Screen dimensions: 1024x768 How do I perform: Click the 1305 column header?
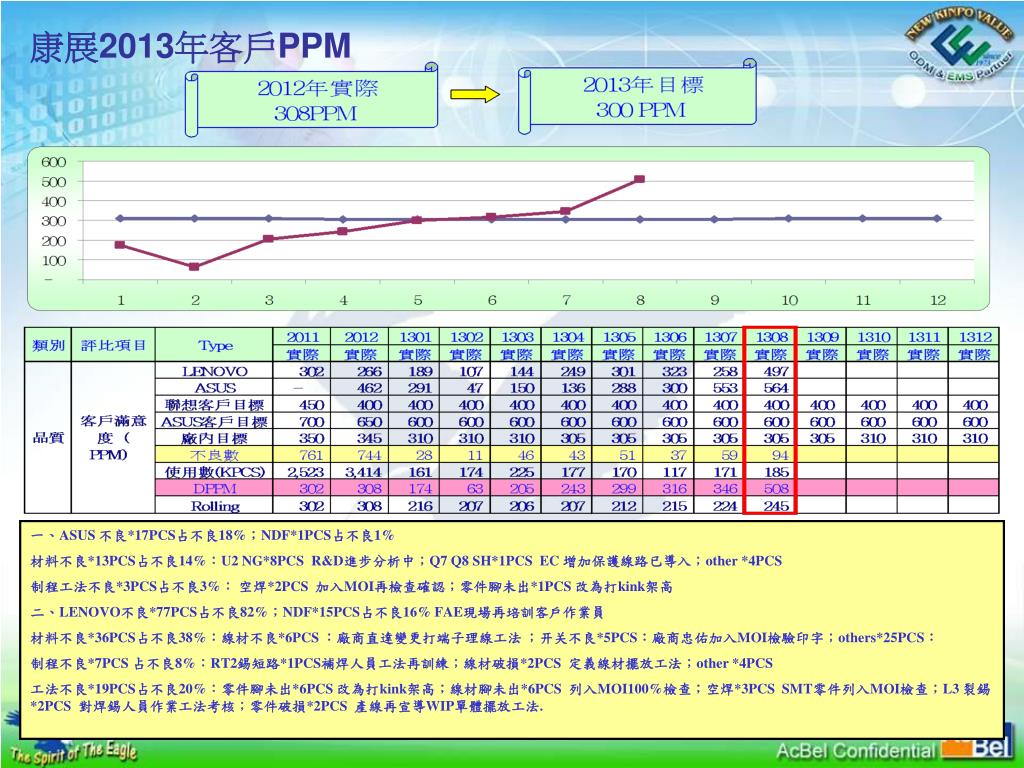point(618,337)
